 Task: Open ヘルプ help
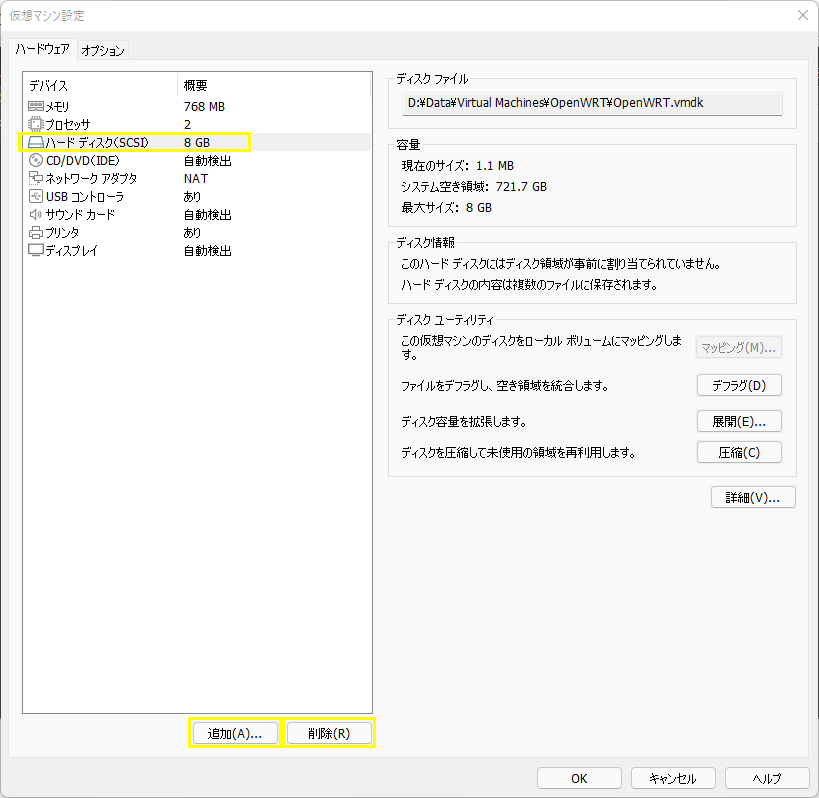click(x=767, y=778)
